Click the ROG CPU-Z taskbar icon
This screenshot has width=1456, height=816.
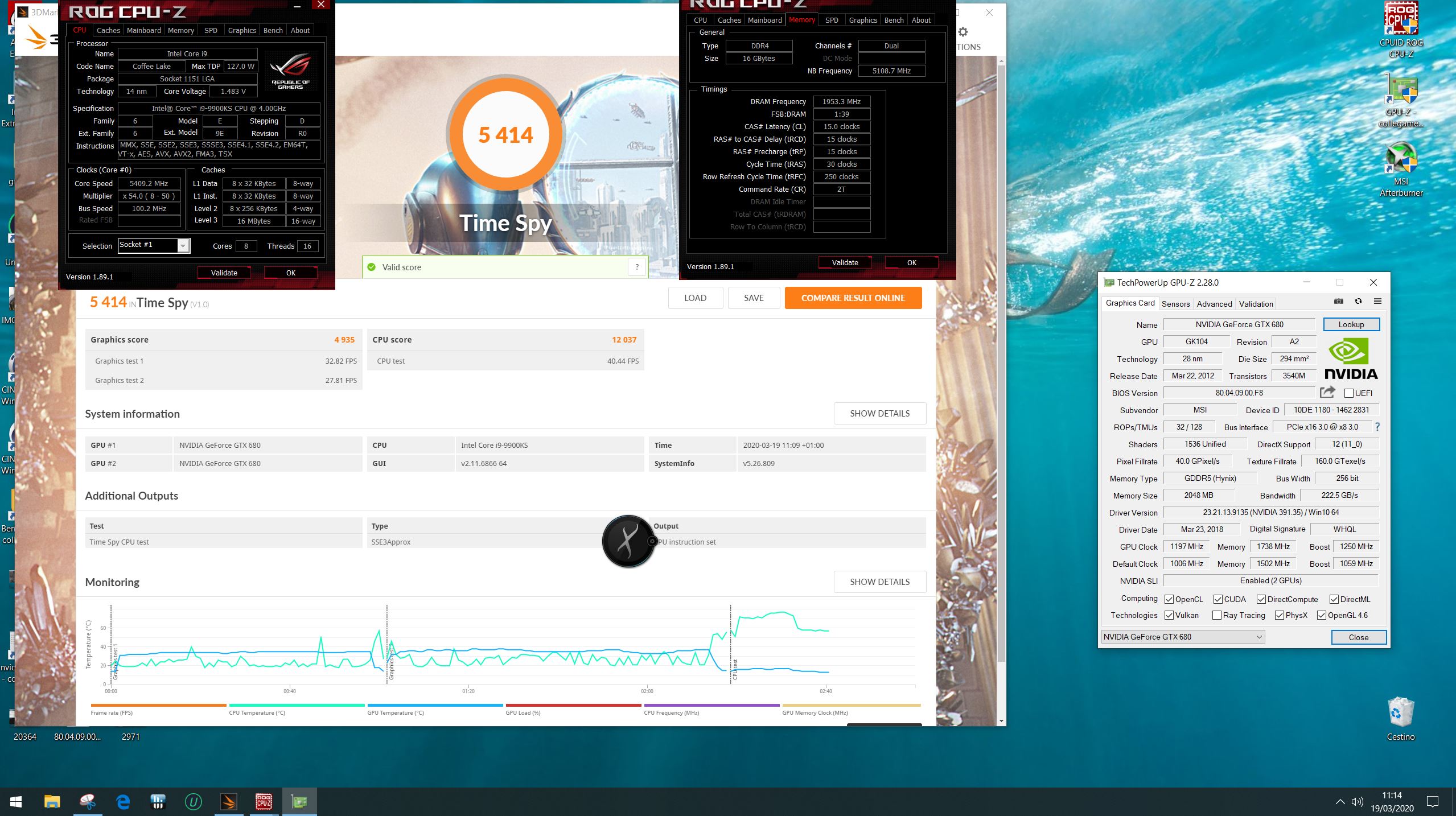[264, 802]
